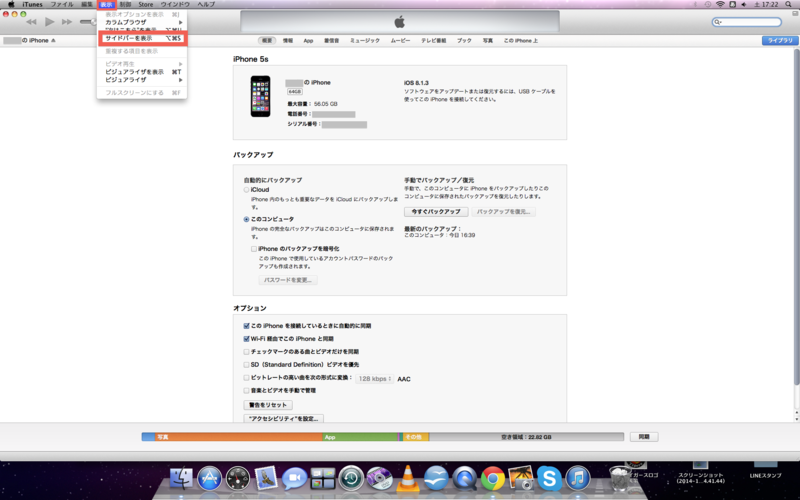Image resolution: width=800 pixels, height=500 pixels.
Task: Click 警告をリセット button
Action: coord(268,405)
